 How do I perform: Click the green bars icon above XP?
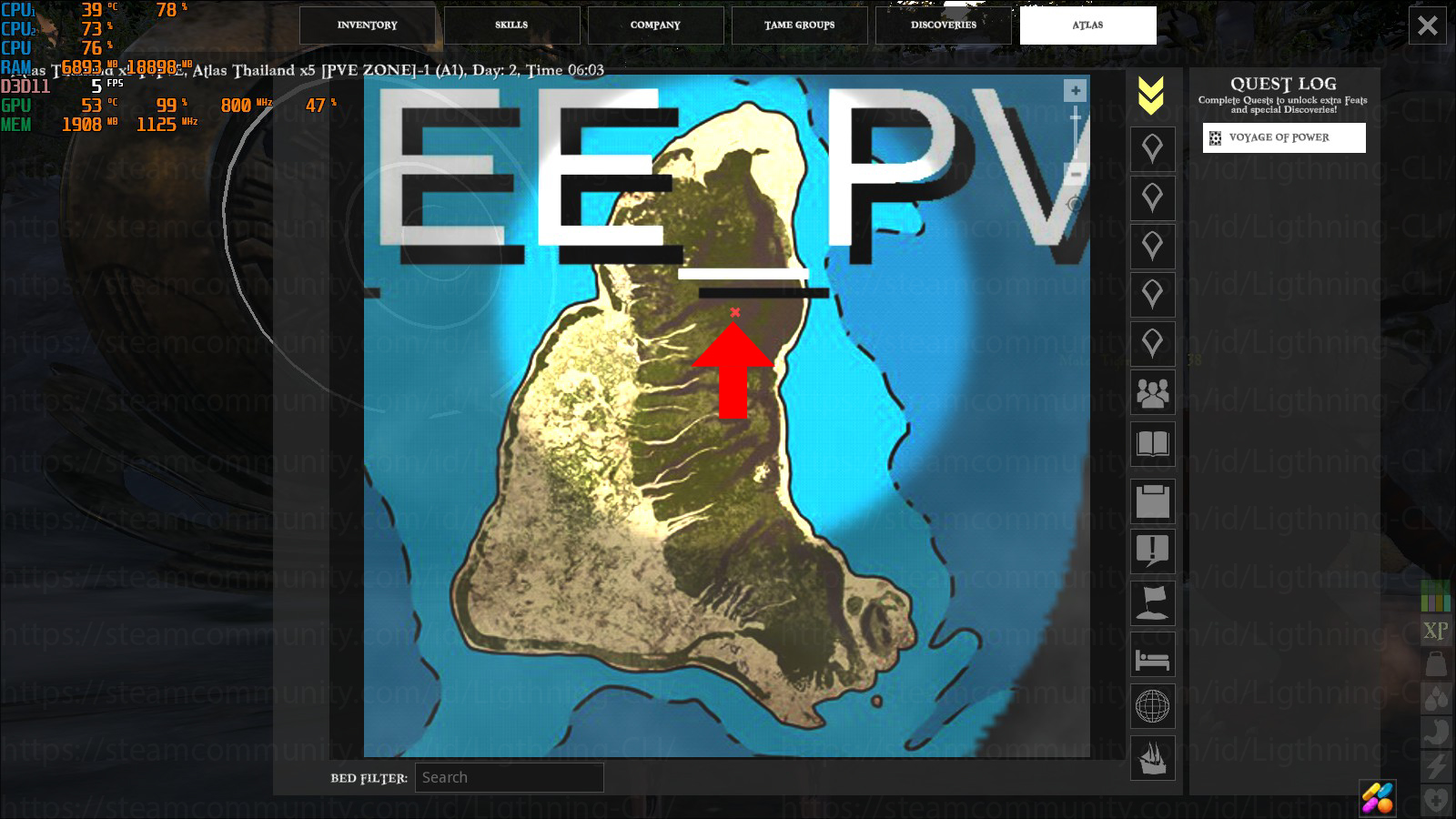[x=1436, y=597]
